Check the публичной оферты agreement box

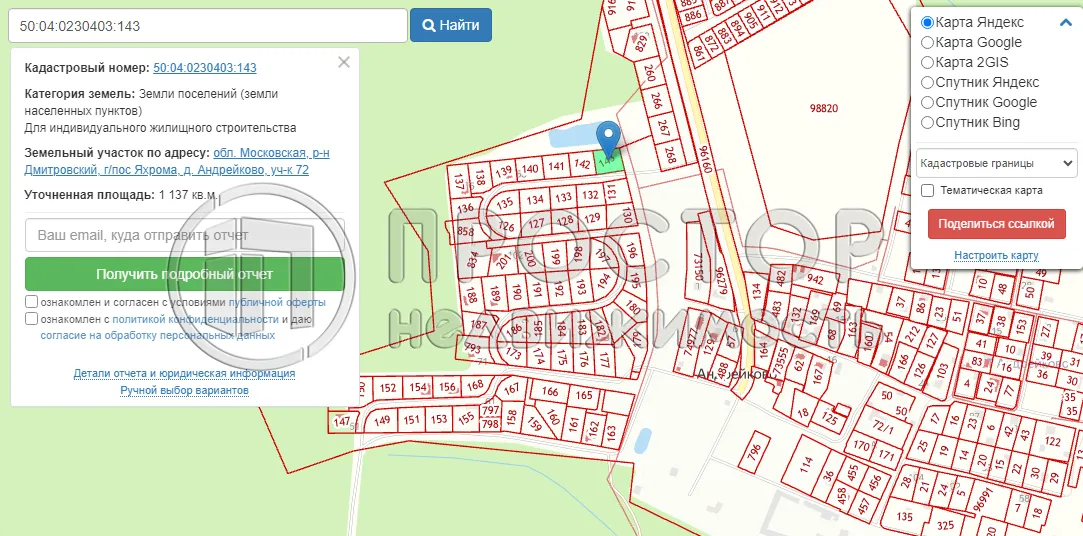[32, 301]
